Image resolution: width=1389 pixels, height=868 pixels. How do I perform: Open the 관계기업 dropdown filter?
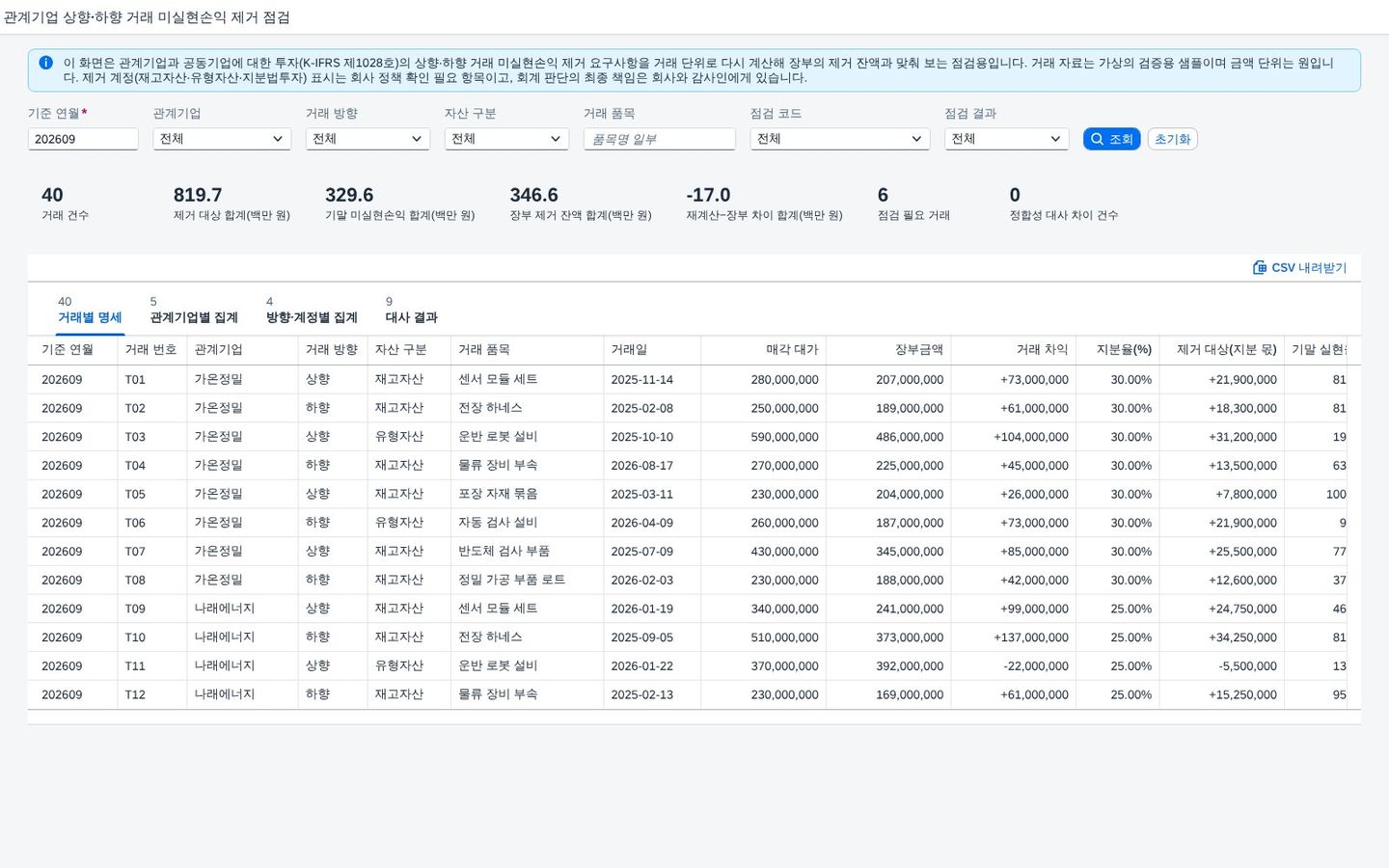(222, 139)
